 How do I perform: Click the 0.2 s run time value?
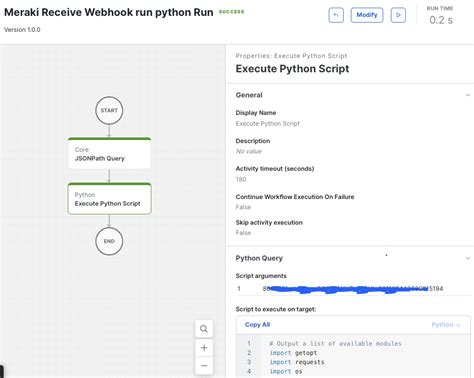tap(441, 20)
